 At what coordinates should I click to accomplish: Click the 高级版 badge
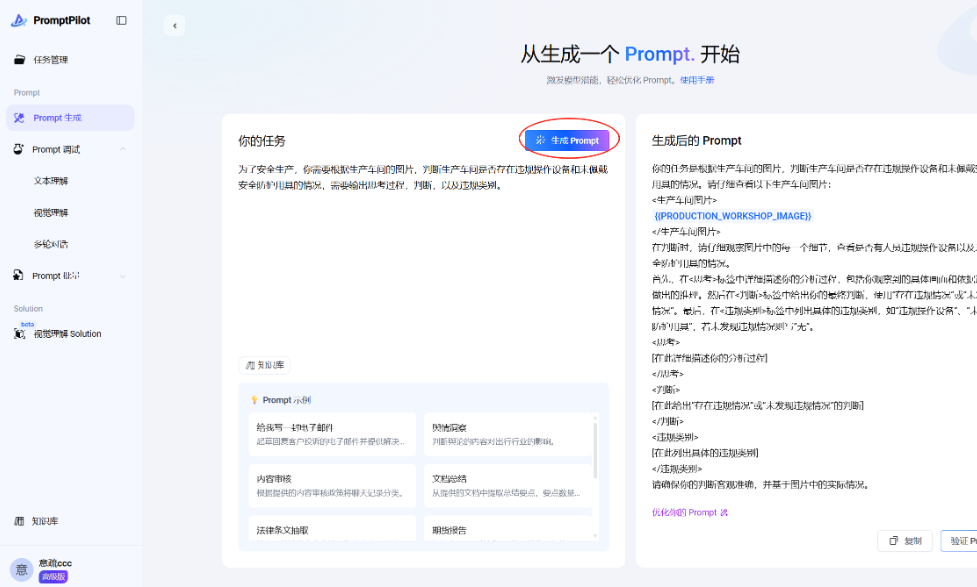click(x=53, y=577)
